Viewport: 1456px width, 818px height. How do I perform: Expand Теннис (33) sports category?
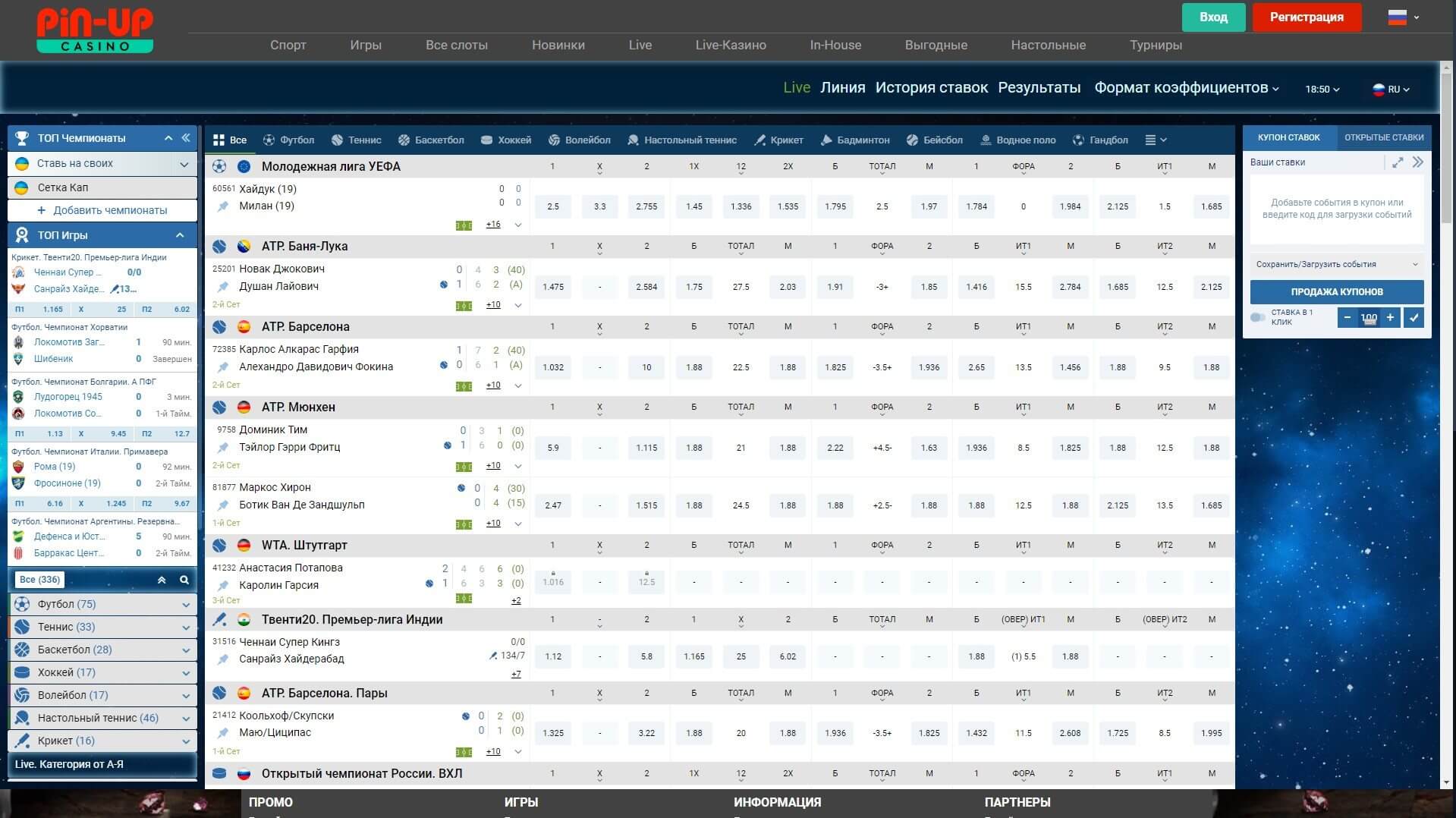click(102, 628)
